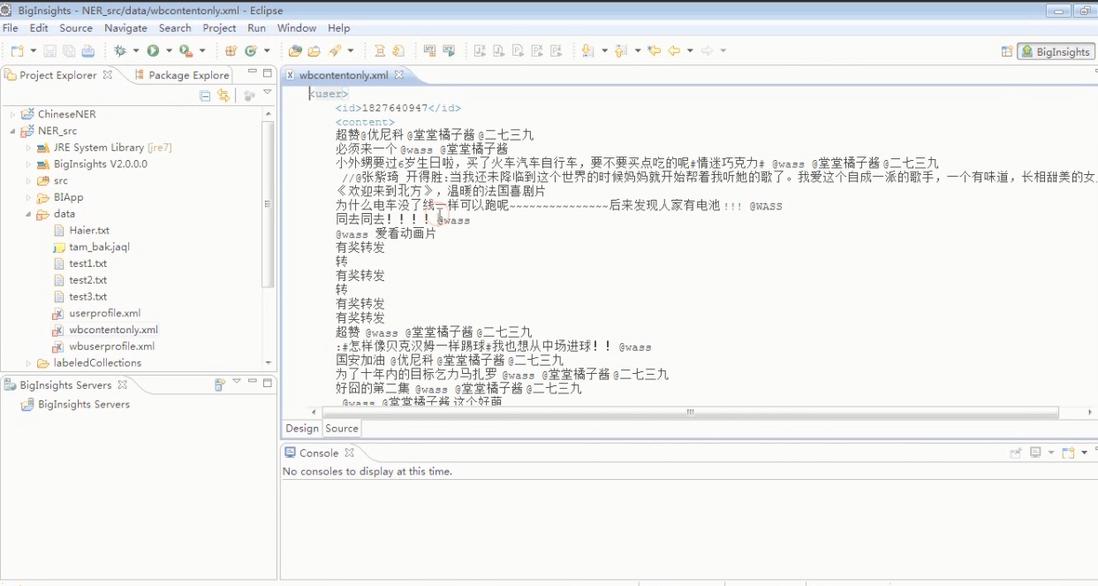This screenshot has width=1098, height=586.
Task: Switch to Package Explorer tab
Action: (x=182, y=75)
